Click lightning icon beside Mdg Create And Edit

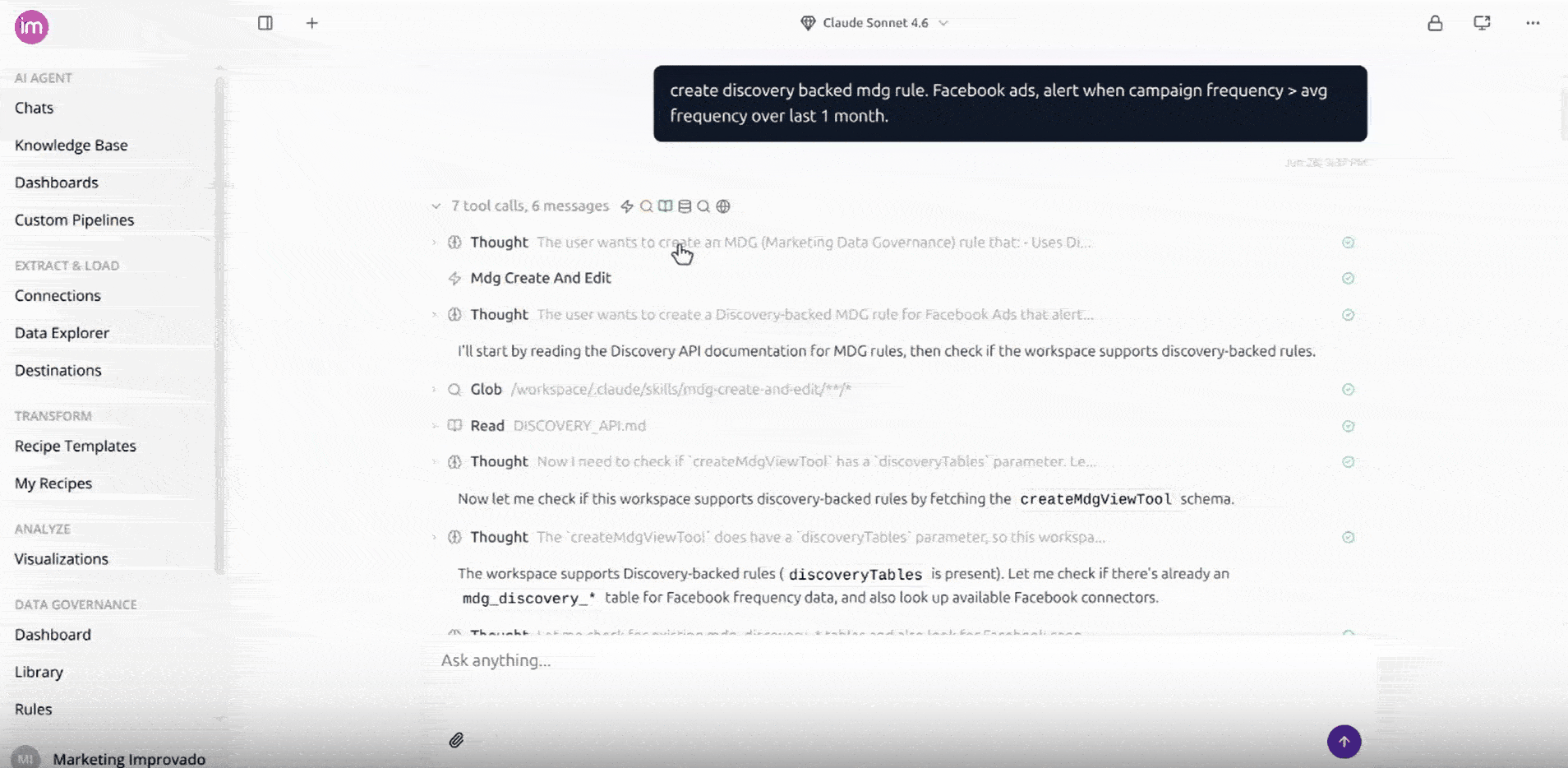point(454,279)
